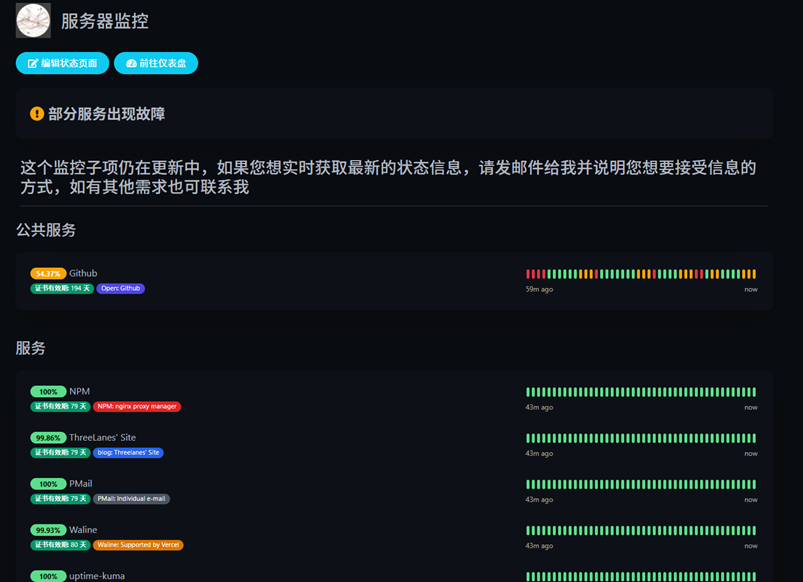Click the 99.93% uptime badge for Waline
This screenshot has width=803, height=582.
48,530
